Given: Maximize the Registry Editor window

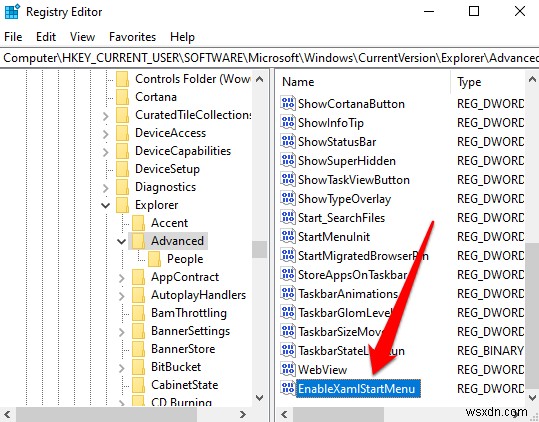Looking at the screenshot, I should pyautogui.click(x=474, y=11).
